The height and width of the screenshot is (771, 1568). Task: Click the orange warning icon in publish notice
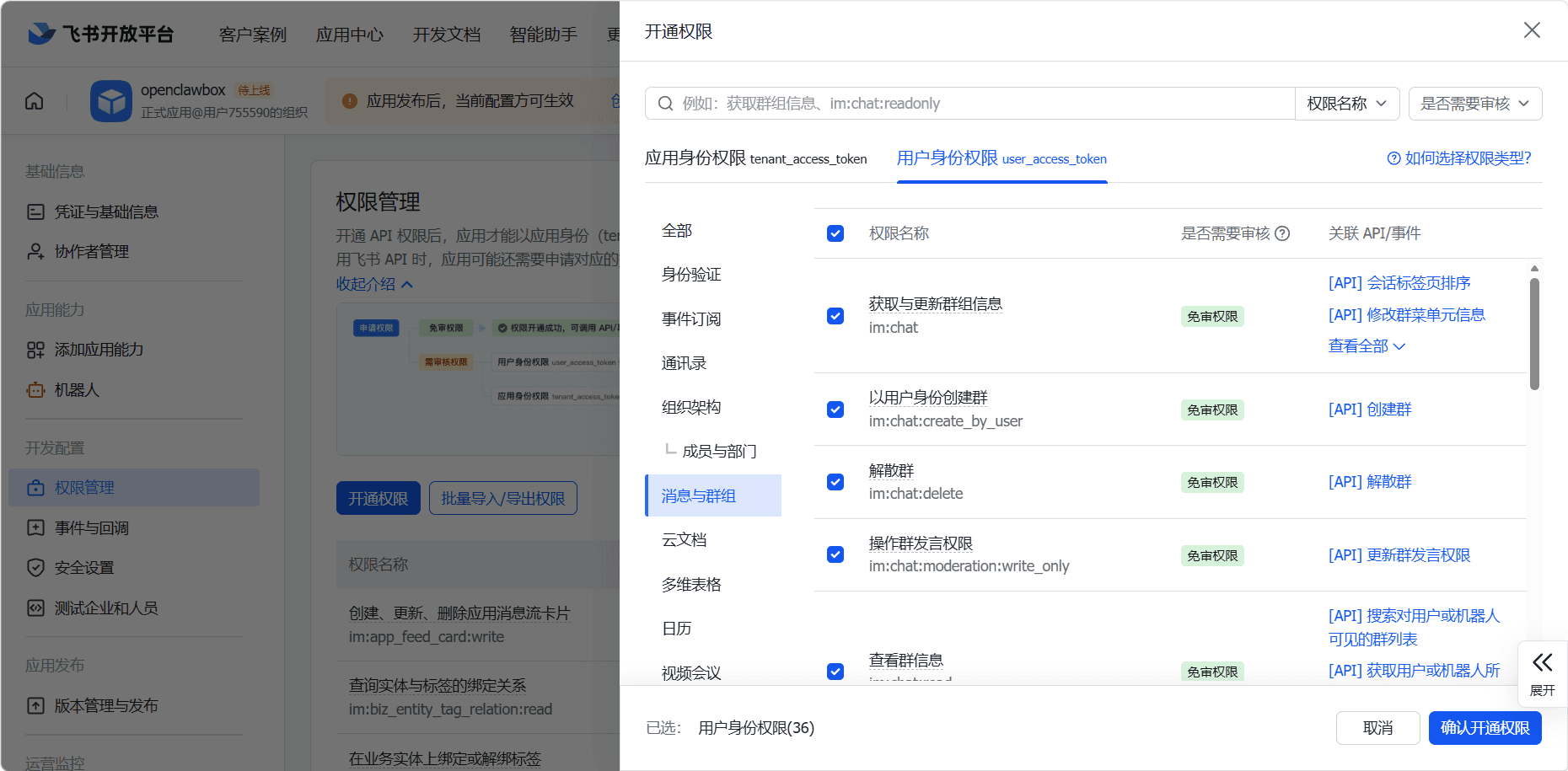click(x=350, y=101)
